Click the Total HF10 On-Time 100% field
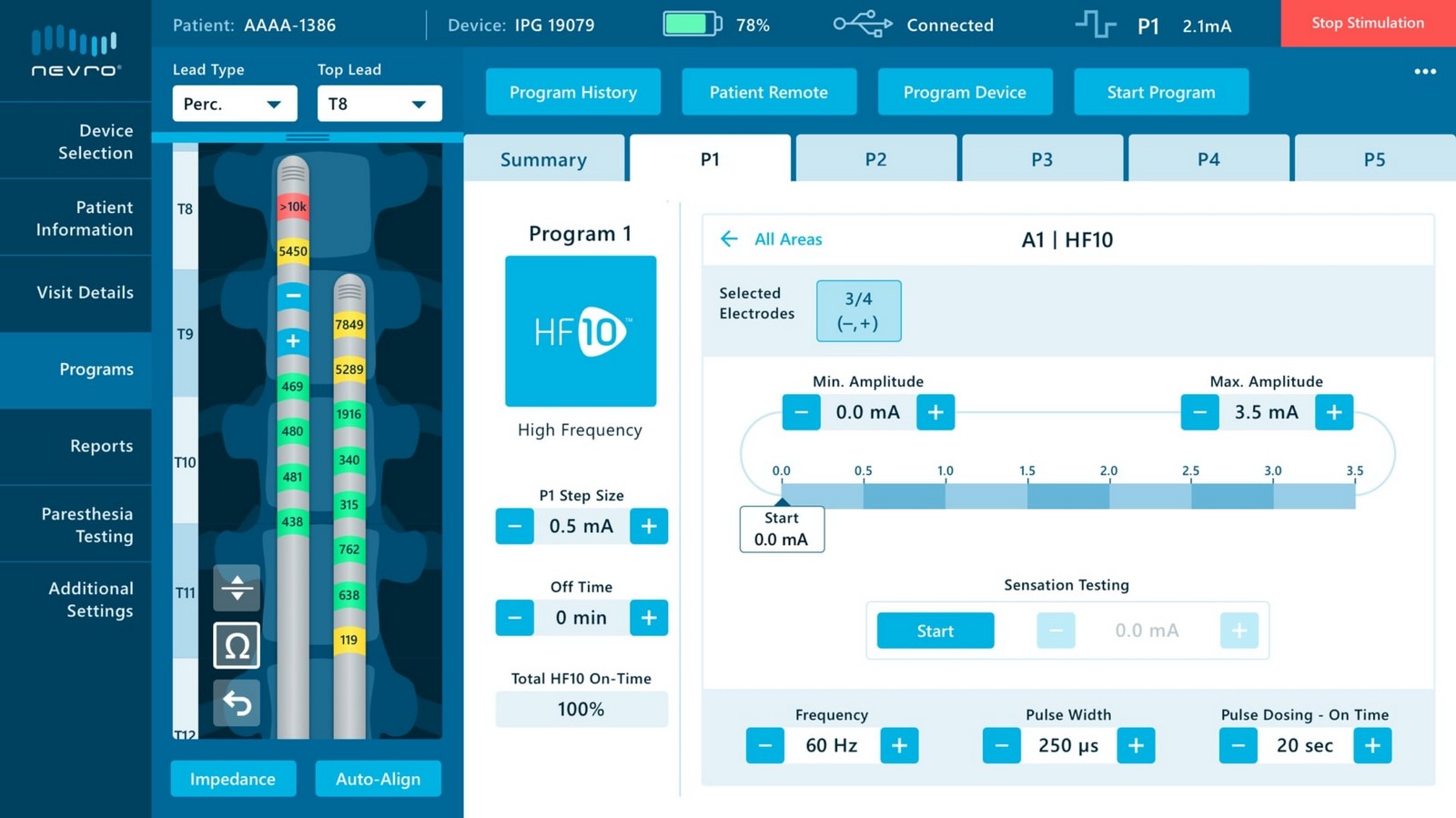 [x=581, y=710]
